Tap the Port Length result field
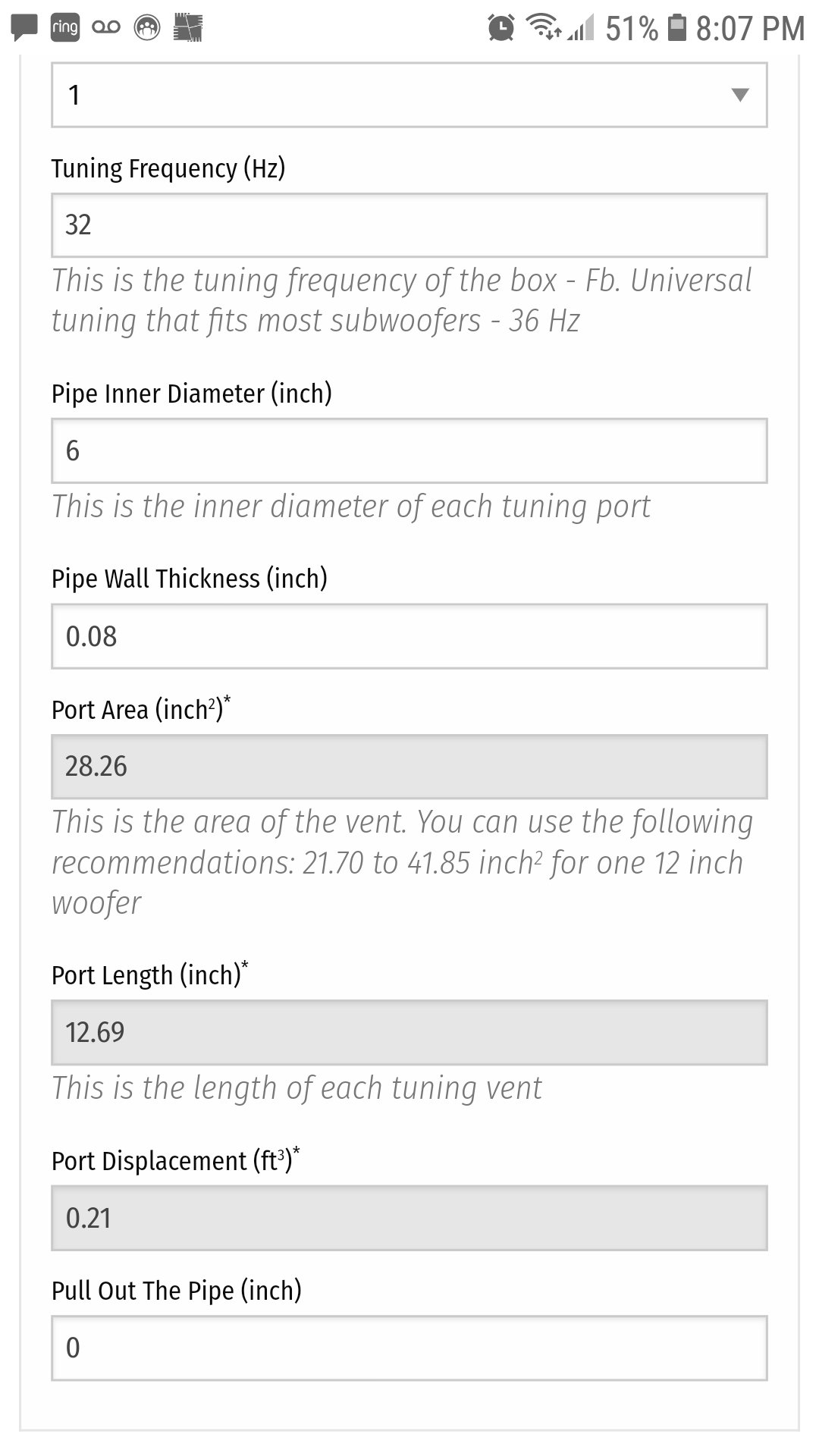The width and height of the screenshot is (819, 1456). (x=409, y=1033)
